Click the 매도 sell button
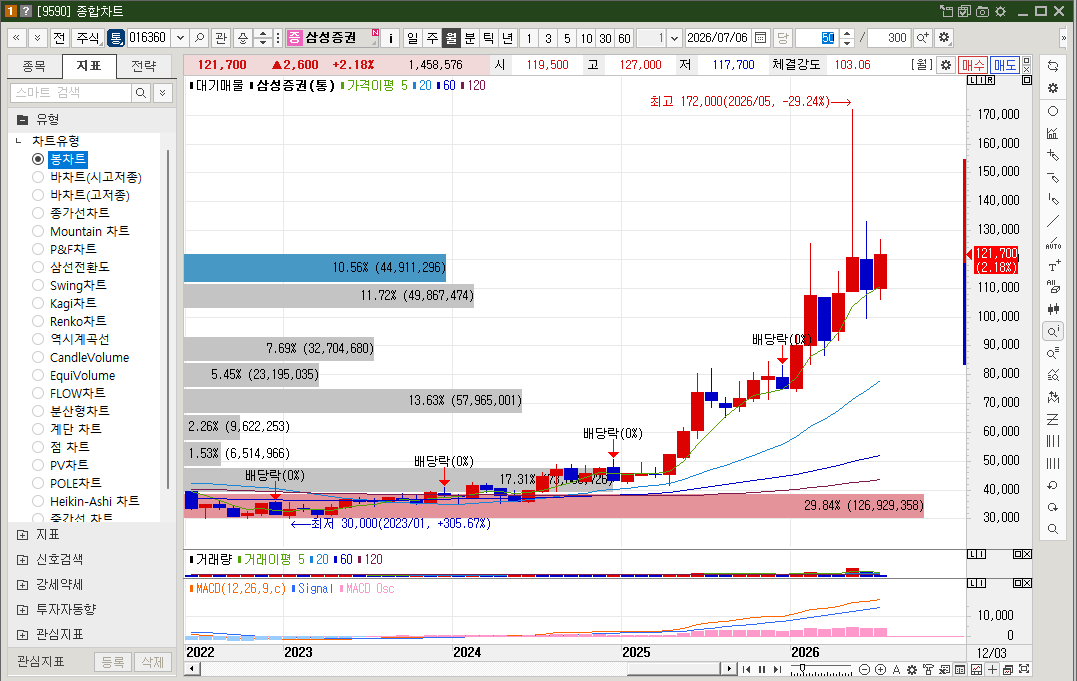 tap(1004, 65)
